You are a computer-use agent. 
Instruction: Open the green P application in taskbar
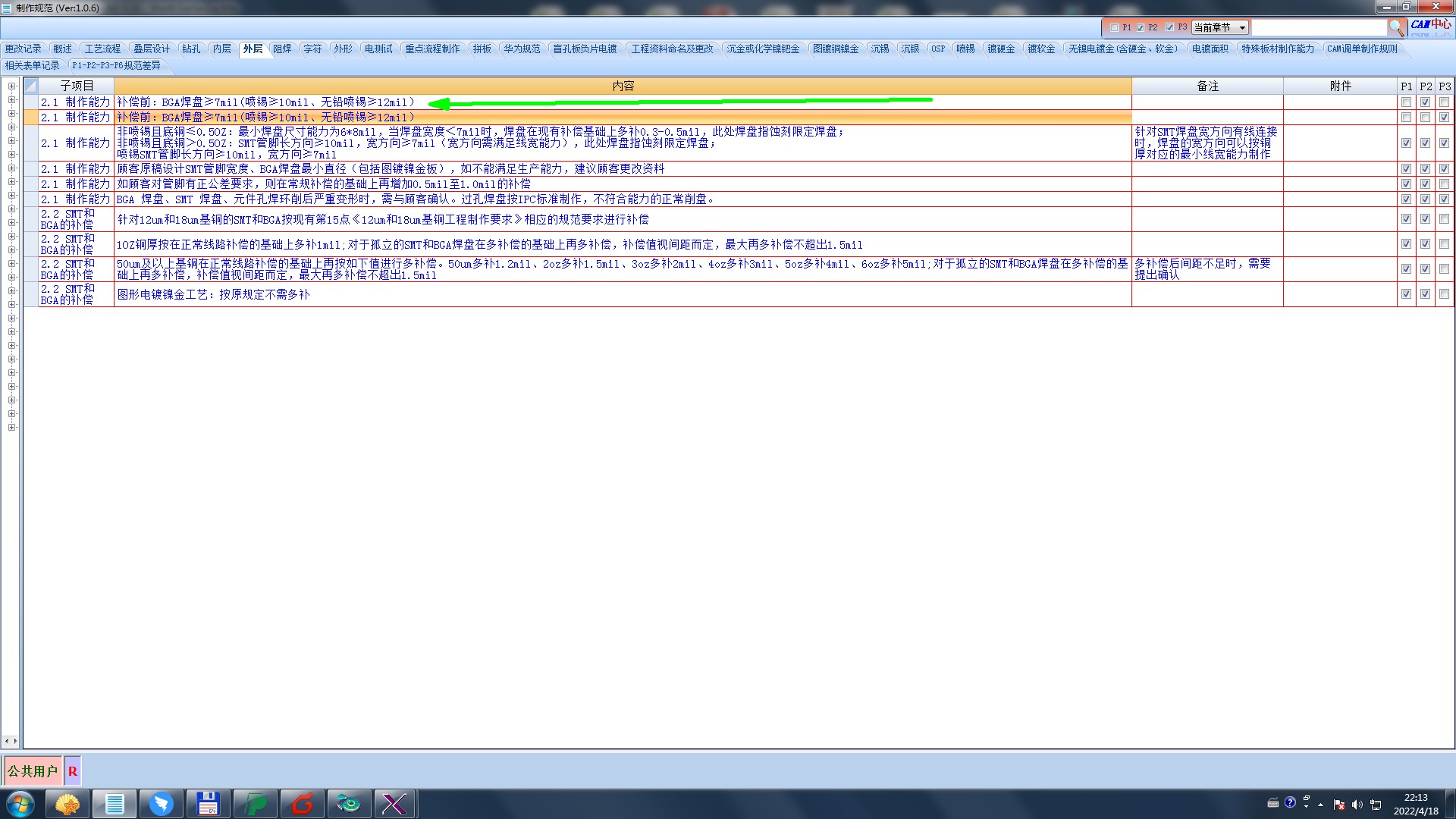(x=255, y=804)
